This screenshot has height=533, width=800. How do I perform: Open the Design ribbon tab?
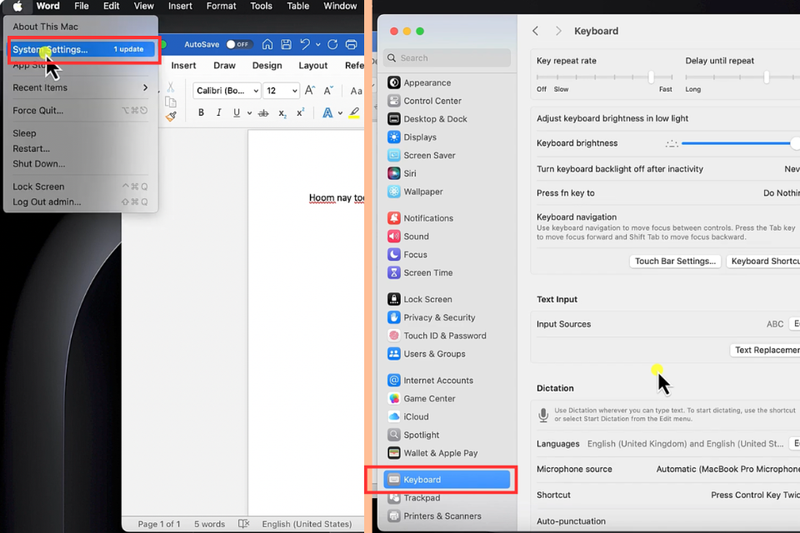267,66
